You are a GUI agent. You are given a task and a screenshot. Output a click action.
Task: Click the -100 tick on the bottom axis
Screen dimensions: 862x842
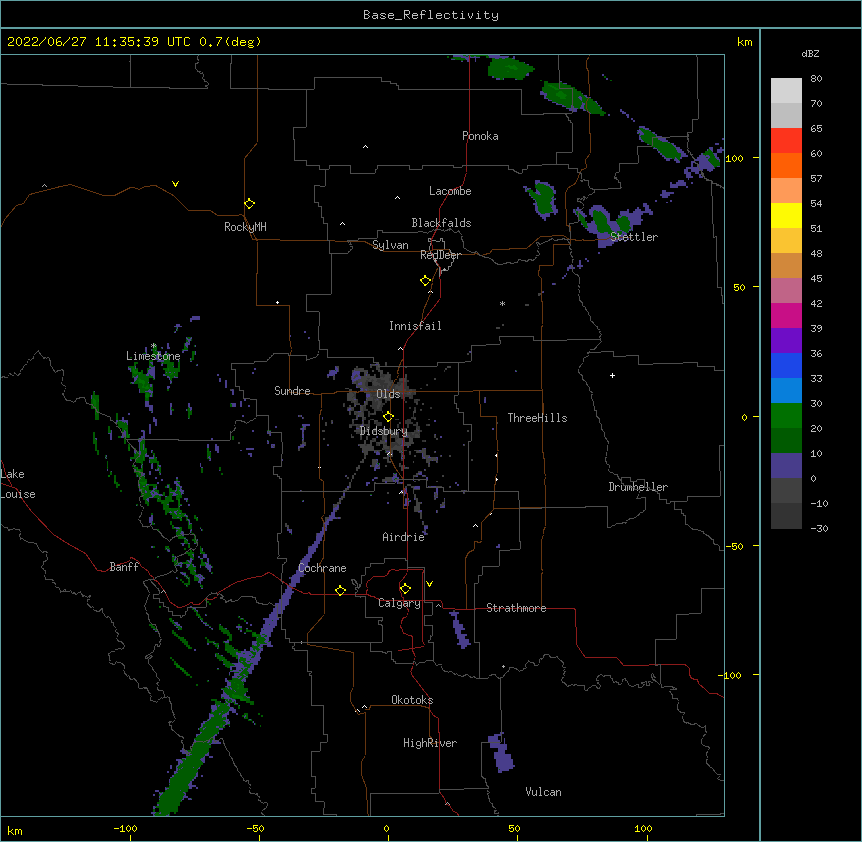tap(126, 828)
